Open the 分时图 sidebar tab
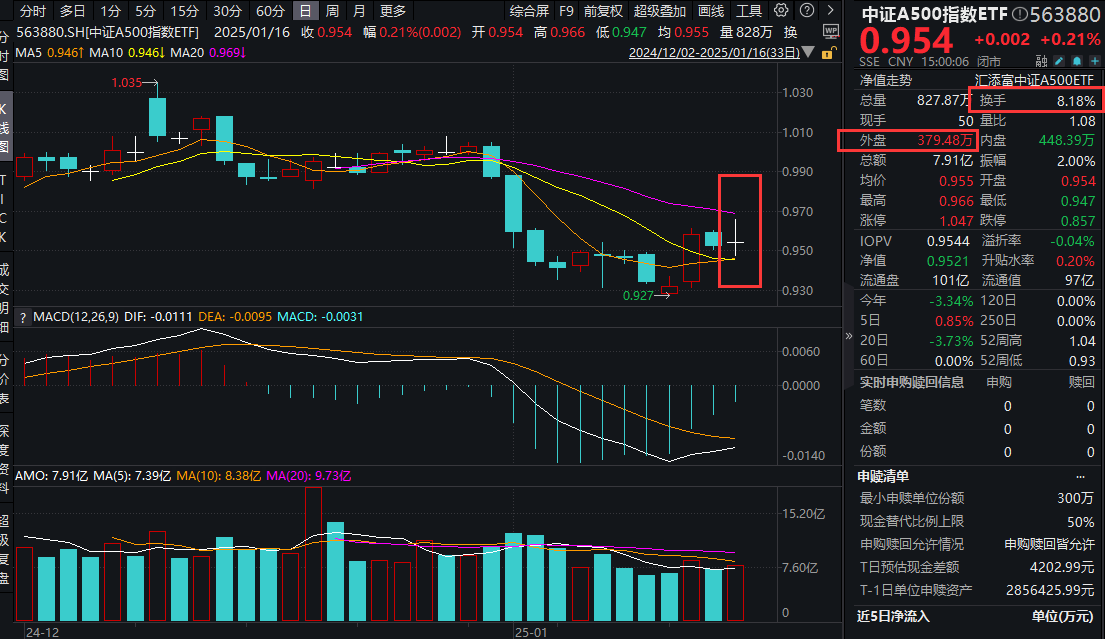Image resolution: width=1105 pixels, height=639 pixels. (x=5, y=57)
